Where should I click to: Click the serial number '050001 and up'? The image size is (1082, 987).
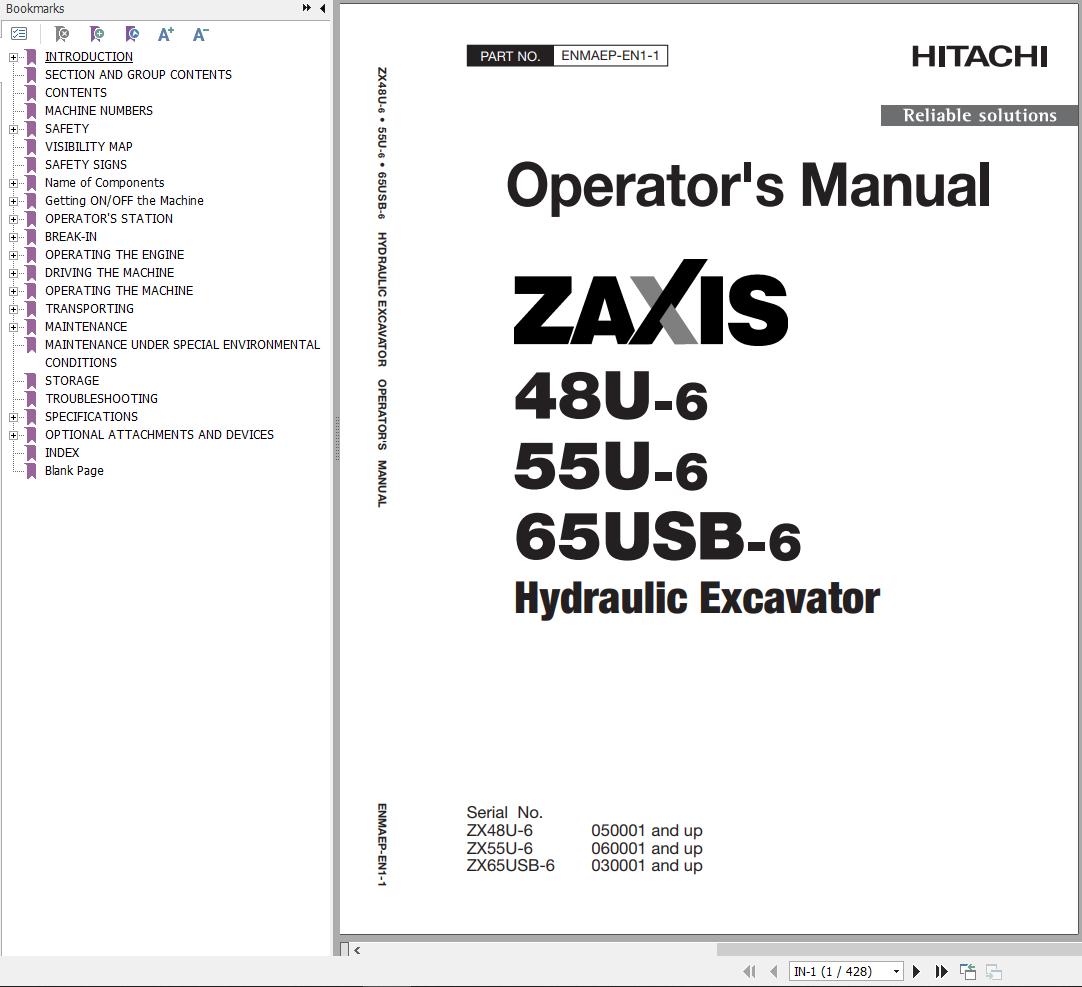pyautogui.click(x=647, y=830)
